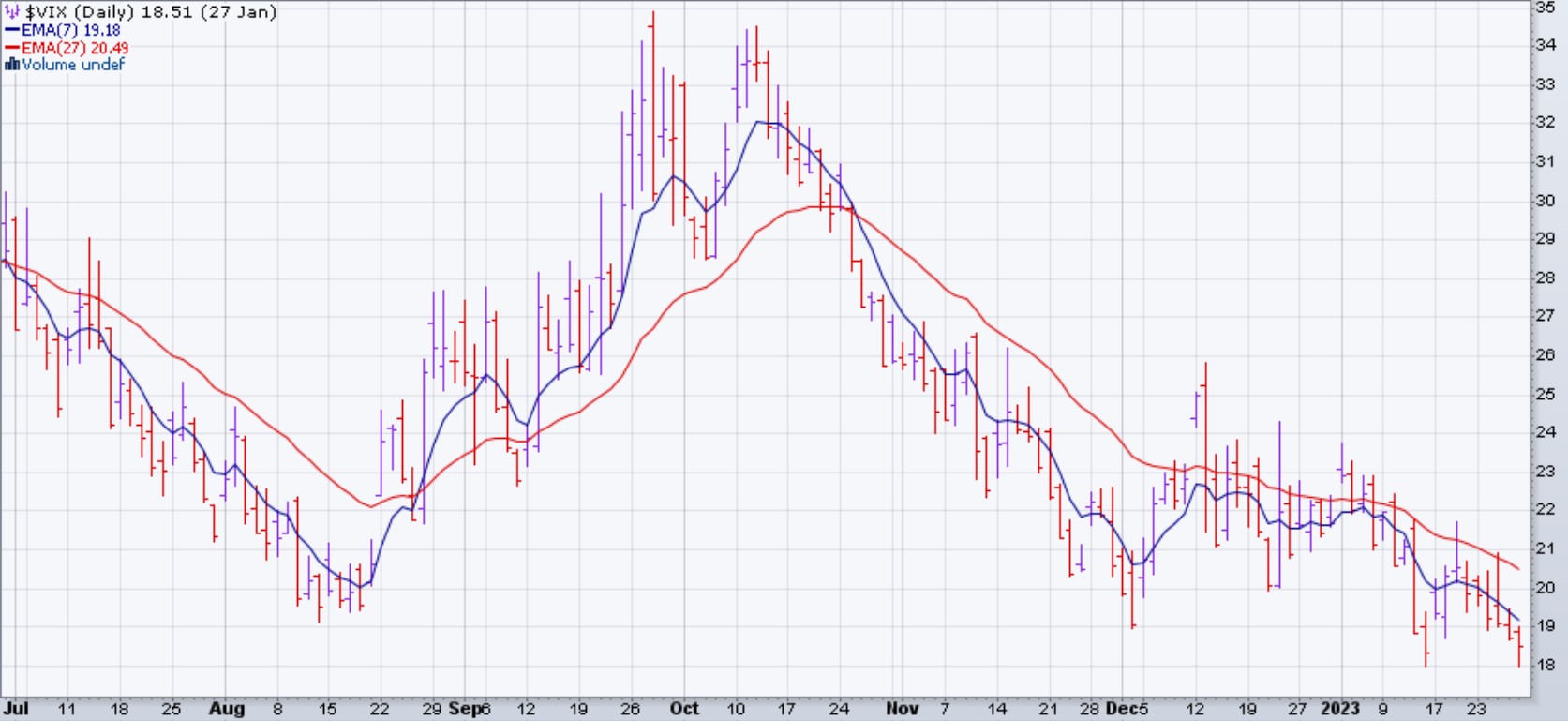This screenshot has width=1568, height=721.
Task: Click the 25 value on the price axis
Action: pyautogui.click(x=1545, y=394)
